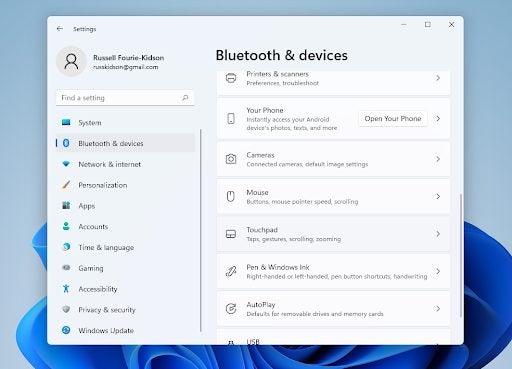Expand Printers & scanners chevron

pos(438,78)
